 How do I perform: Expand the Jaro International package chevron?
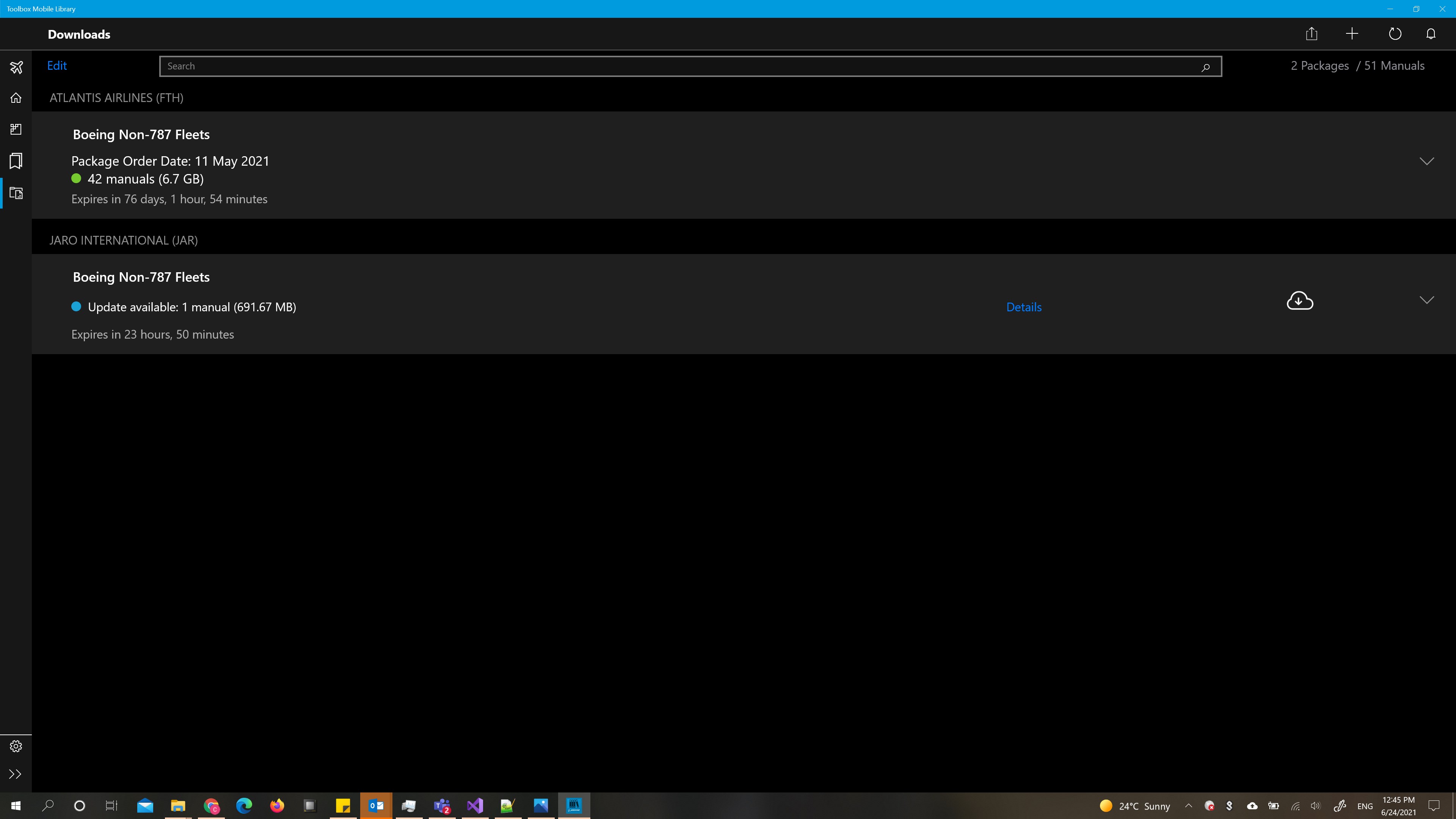(1426, 300)
